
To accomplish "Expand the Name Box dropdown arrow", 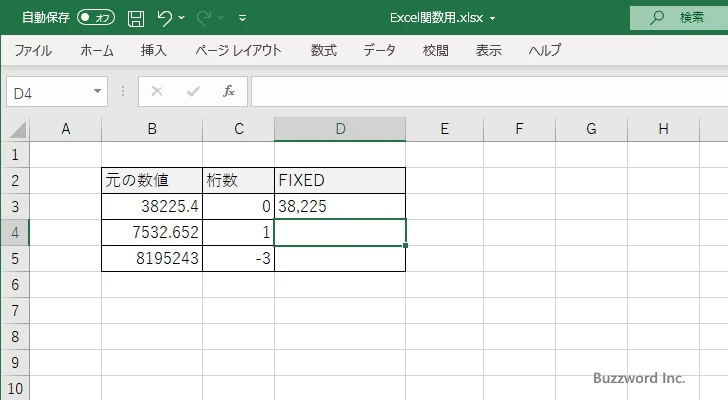I will [x=98, y=91].
